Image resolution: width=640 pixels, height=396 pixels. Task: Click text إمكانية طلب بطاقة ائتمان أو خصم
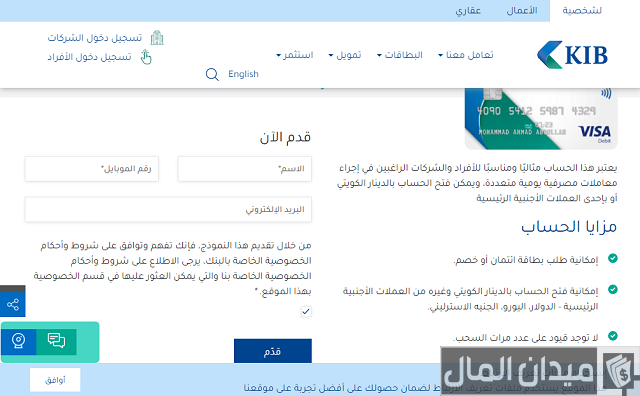coord(526,260)
